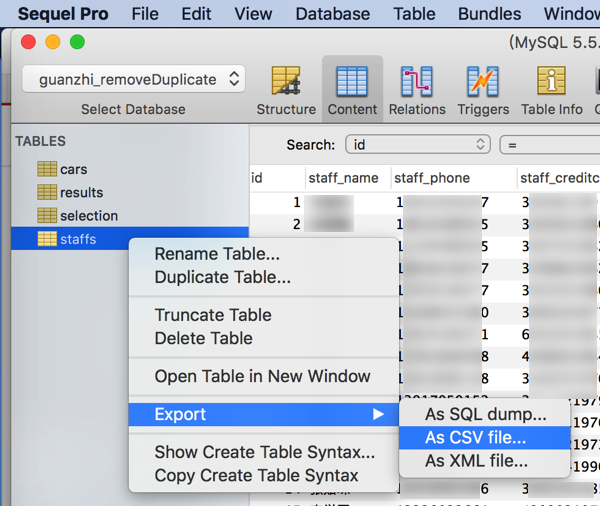Select As CSV file... export option
This screenshot has height=506, width=600.
484,437
